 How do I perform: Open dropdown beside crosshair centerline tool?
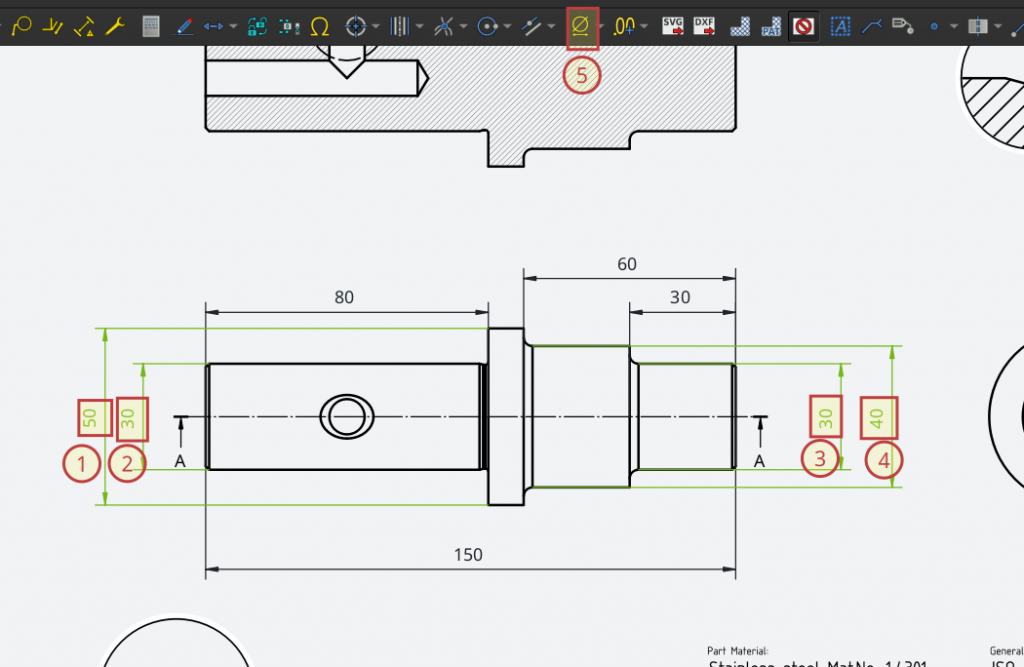[x=374, y=27]
